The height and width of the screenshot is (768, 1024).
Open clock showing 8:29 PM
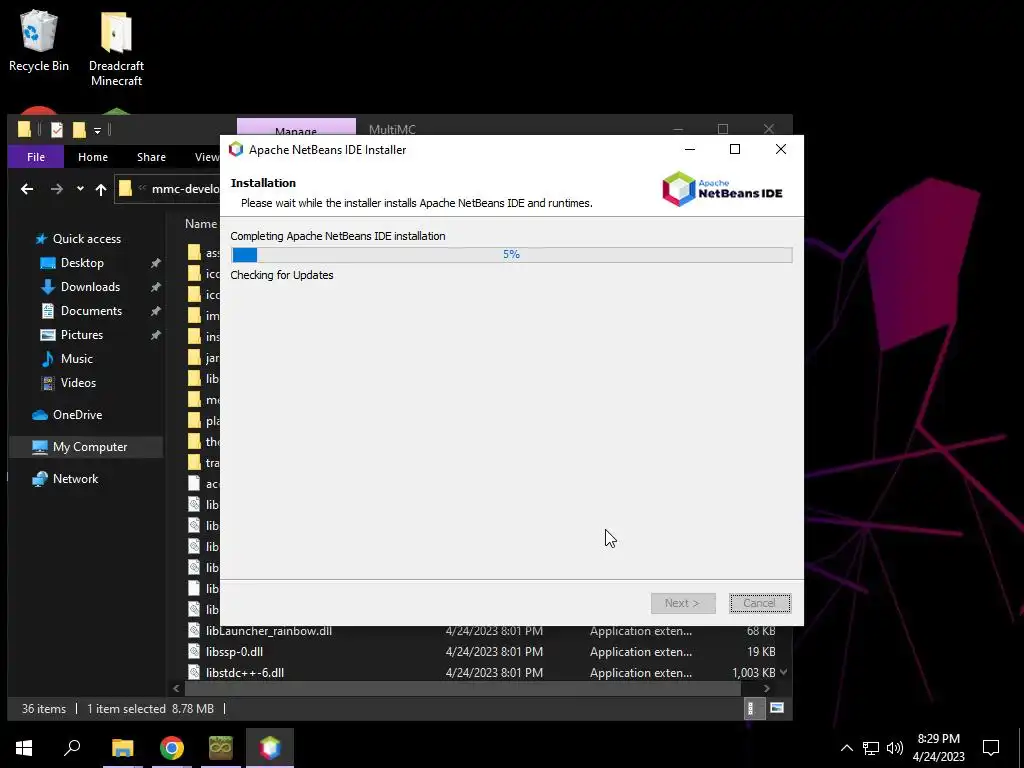click(x=938, y=748)
